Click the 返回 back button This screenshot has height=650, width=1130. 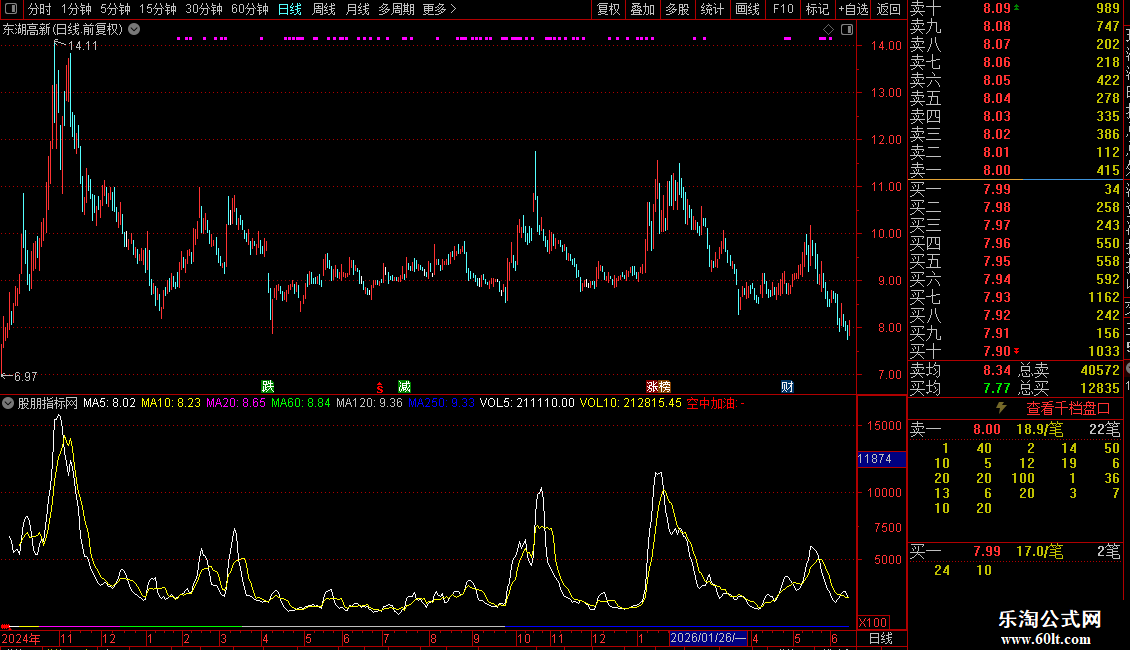[x=889, y=9]
